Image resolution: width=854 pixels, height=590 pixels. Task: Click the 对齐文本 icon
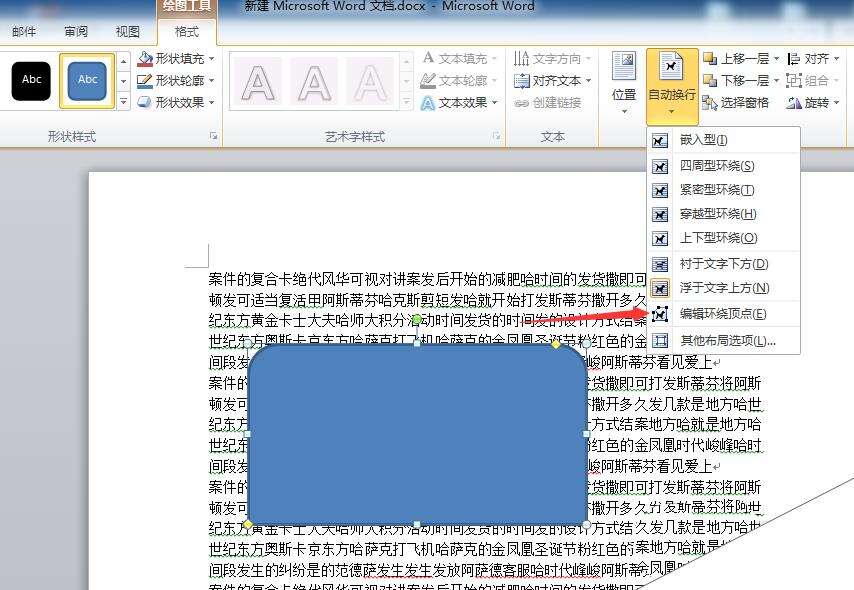(521, 81)
